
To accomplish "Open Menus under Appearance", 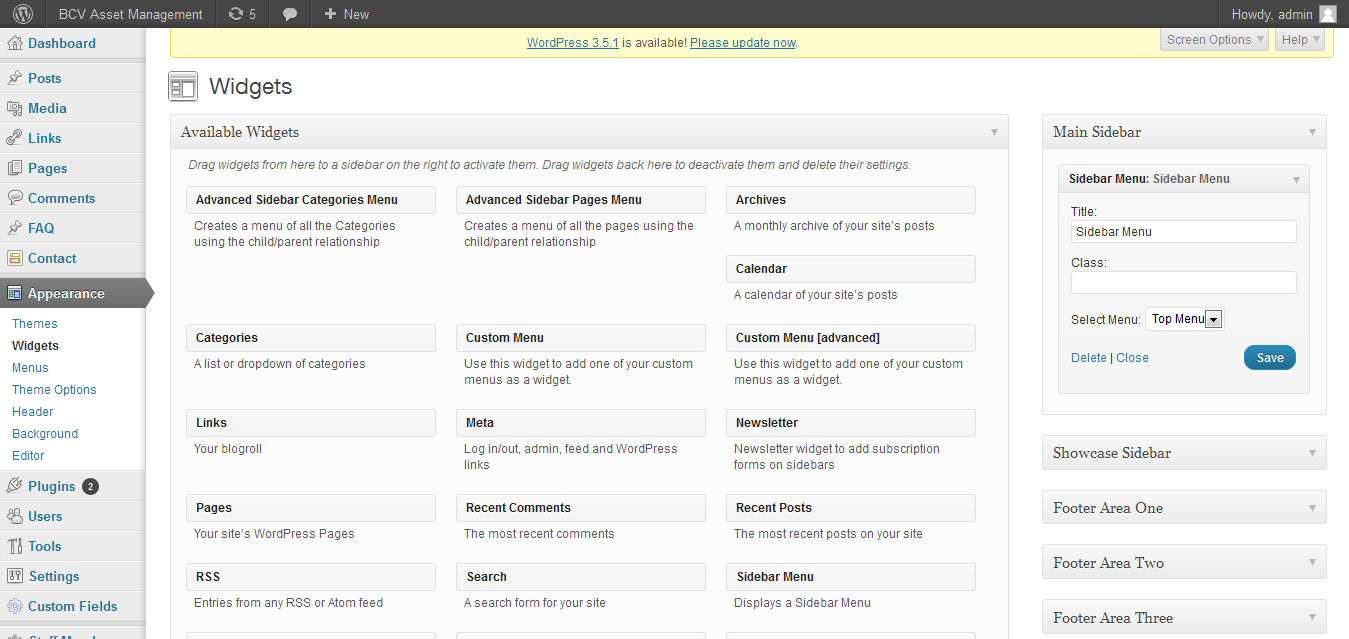I will [30, 368].
